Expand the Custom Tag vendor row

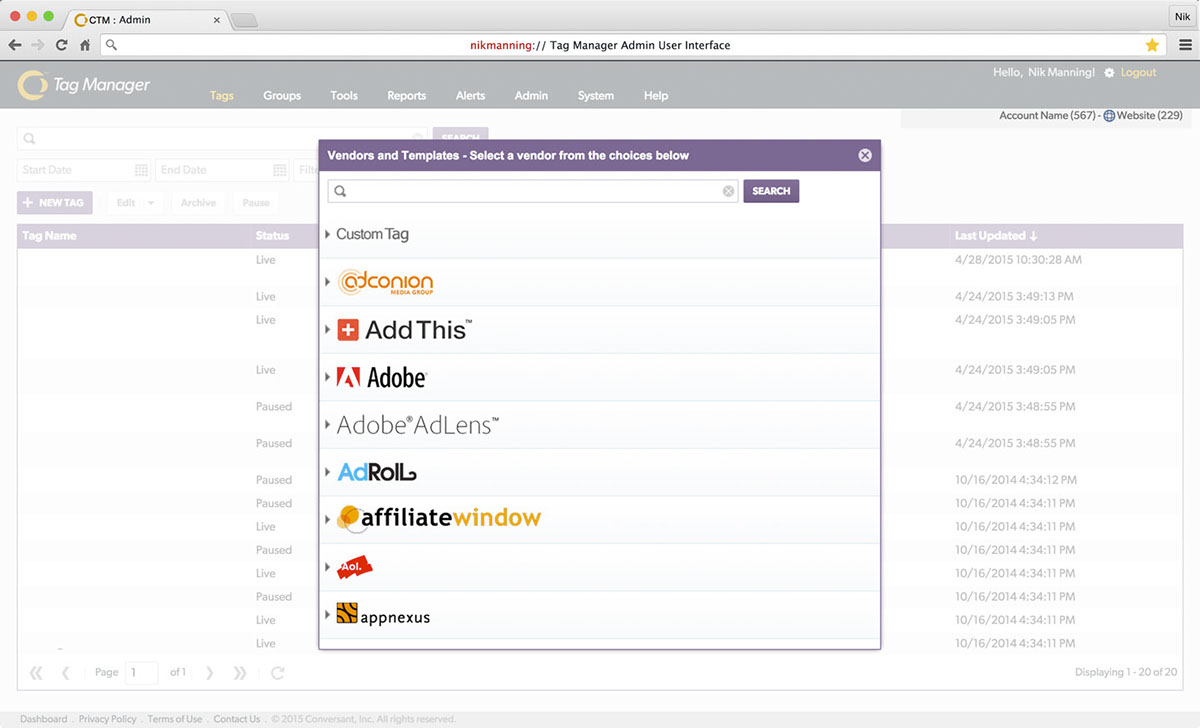click(328, 234)
